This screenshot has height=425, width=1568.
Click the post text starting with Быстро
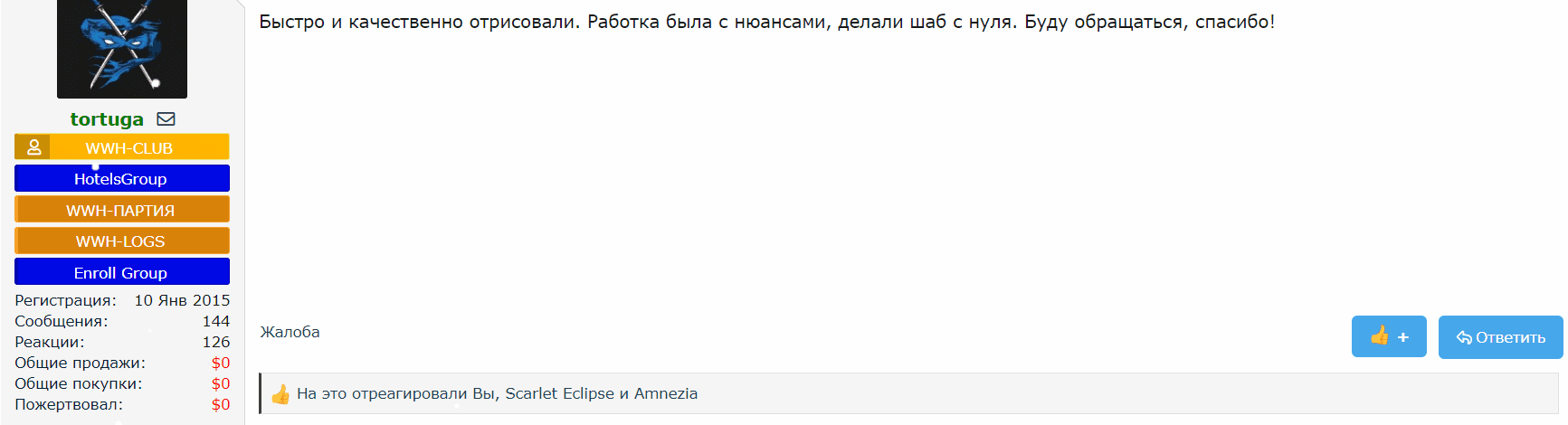point(765,22)
